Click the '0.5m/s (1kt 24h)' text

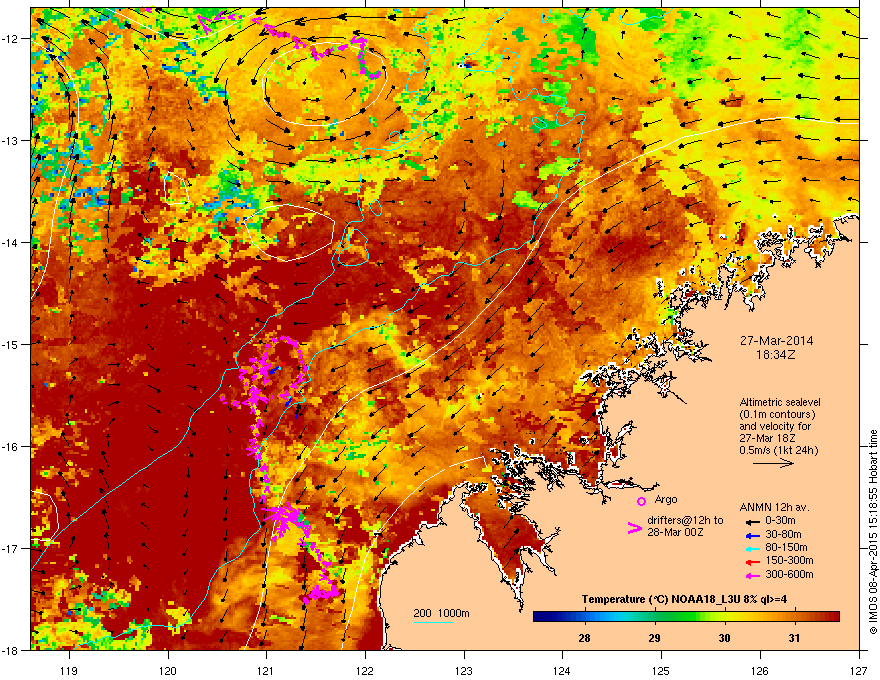[778, 451]
